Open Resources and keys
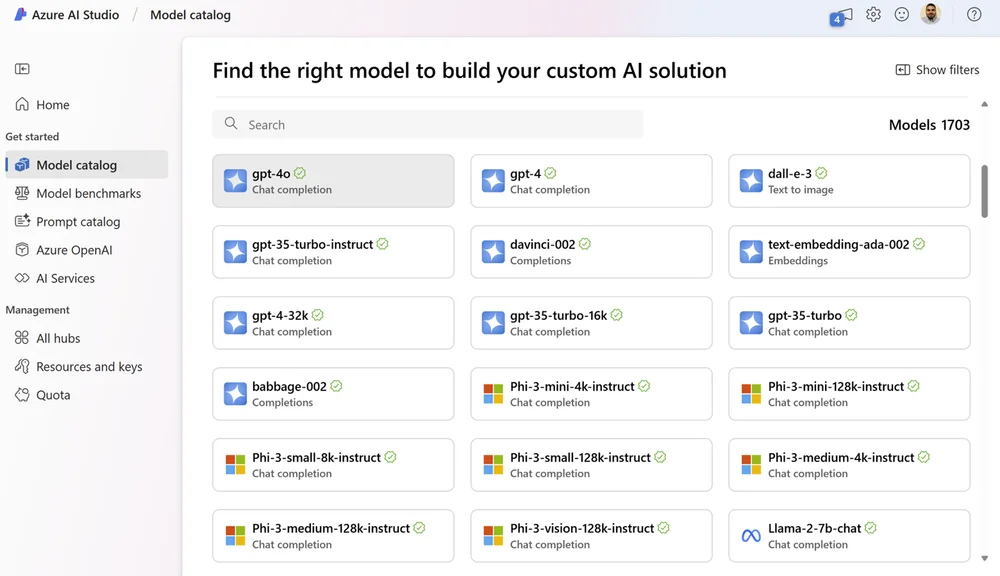The height and width of the screenshot is (576, 1000). [87, 366]
